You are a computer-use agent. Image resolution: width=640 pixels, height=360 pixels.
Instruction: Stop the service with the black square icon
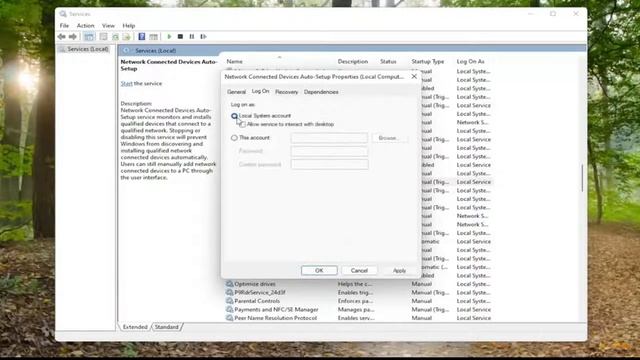[180, 37]
